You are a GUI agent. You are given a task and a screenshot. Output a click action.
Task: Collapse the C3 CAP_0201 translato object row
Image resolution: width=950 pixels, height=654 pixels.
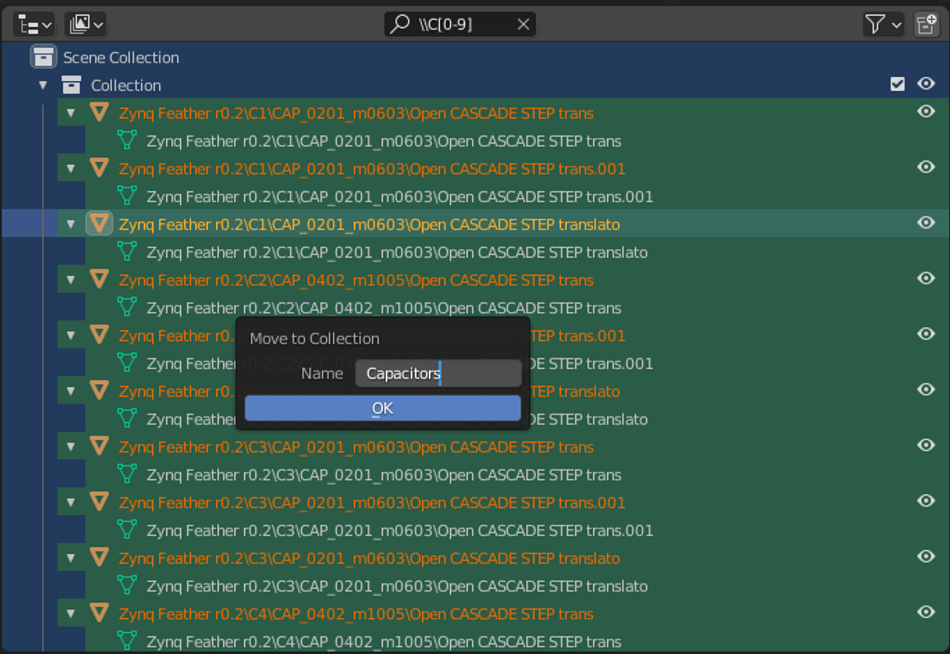71,559
